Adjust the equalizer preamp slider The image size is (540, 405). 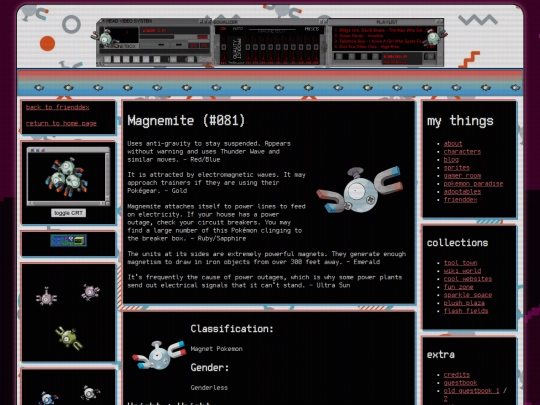click(x=224, y=48)
